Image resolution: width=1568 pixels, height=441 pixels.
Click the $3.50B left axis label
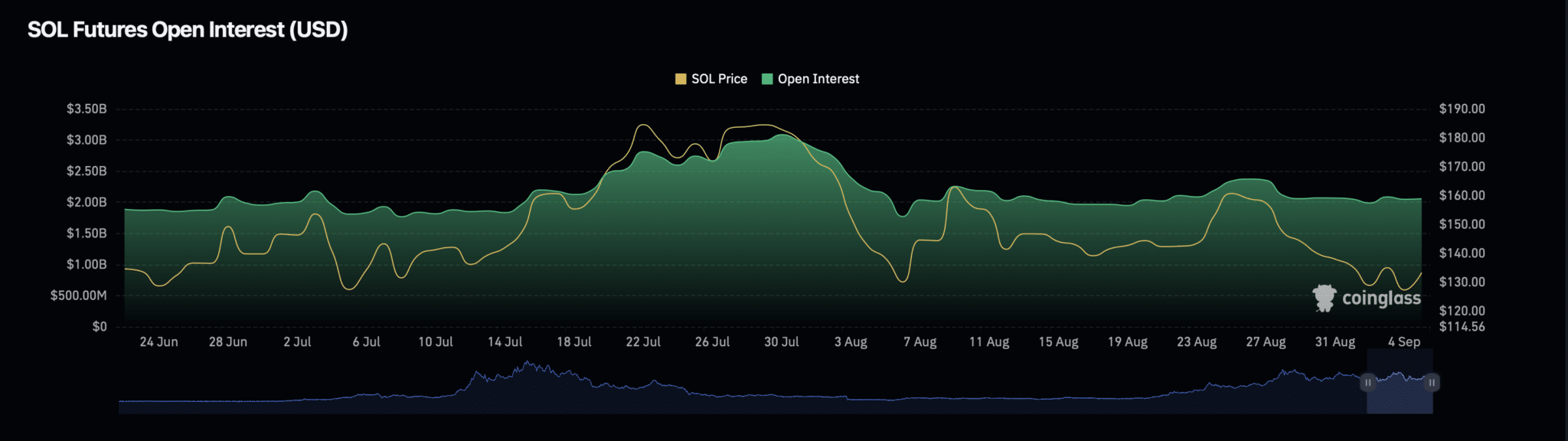(x=87, y=109)
